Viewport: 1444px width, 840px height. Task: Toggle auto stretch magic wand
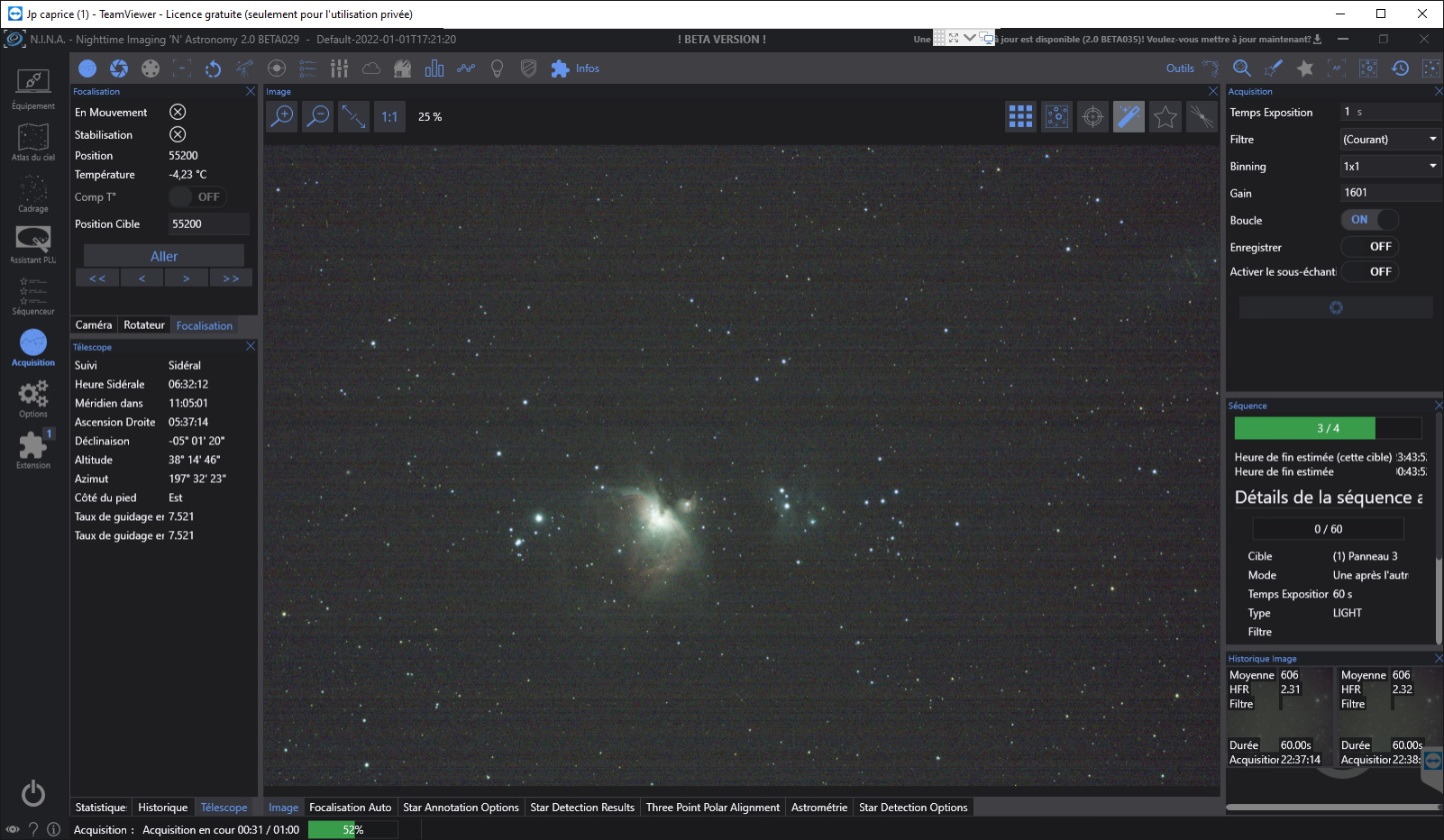[1129, 116]
